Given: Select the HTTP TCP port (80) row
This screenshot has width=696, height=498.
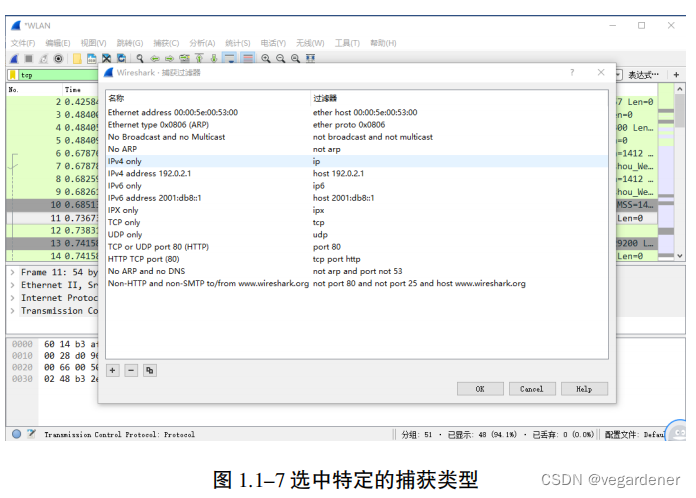Looking at the screenshot, I should coord(357,259).
